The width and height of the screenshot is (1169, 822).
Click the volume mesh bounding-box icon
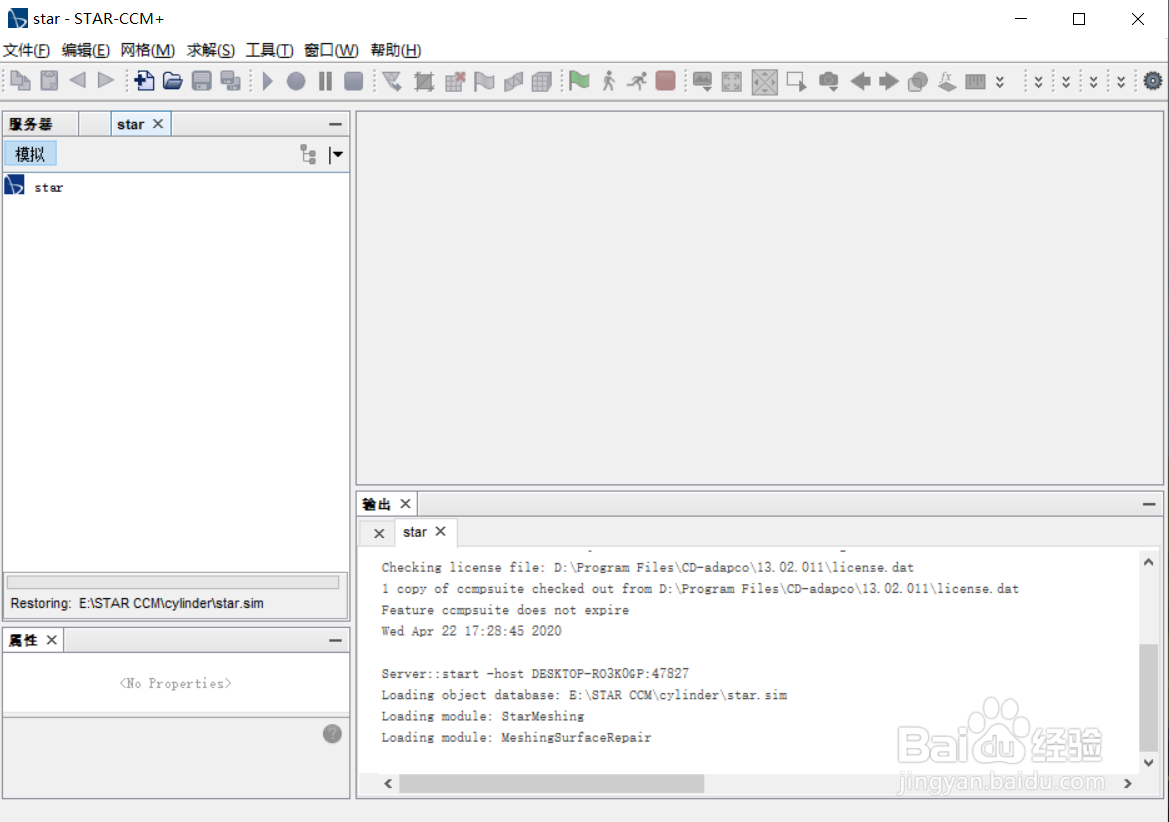424,81
